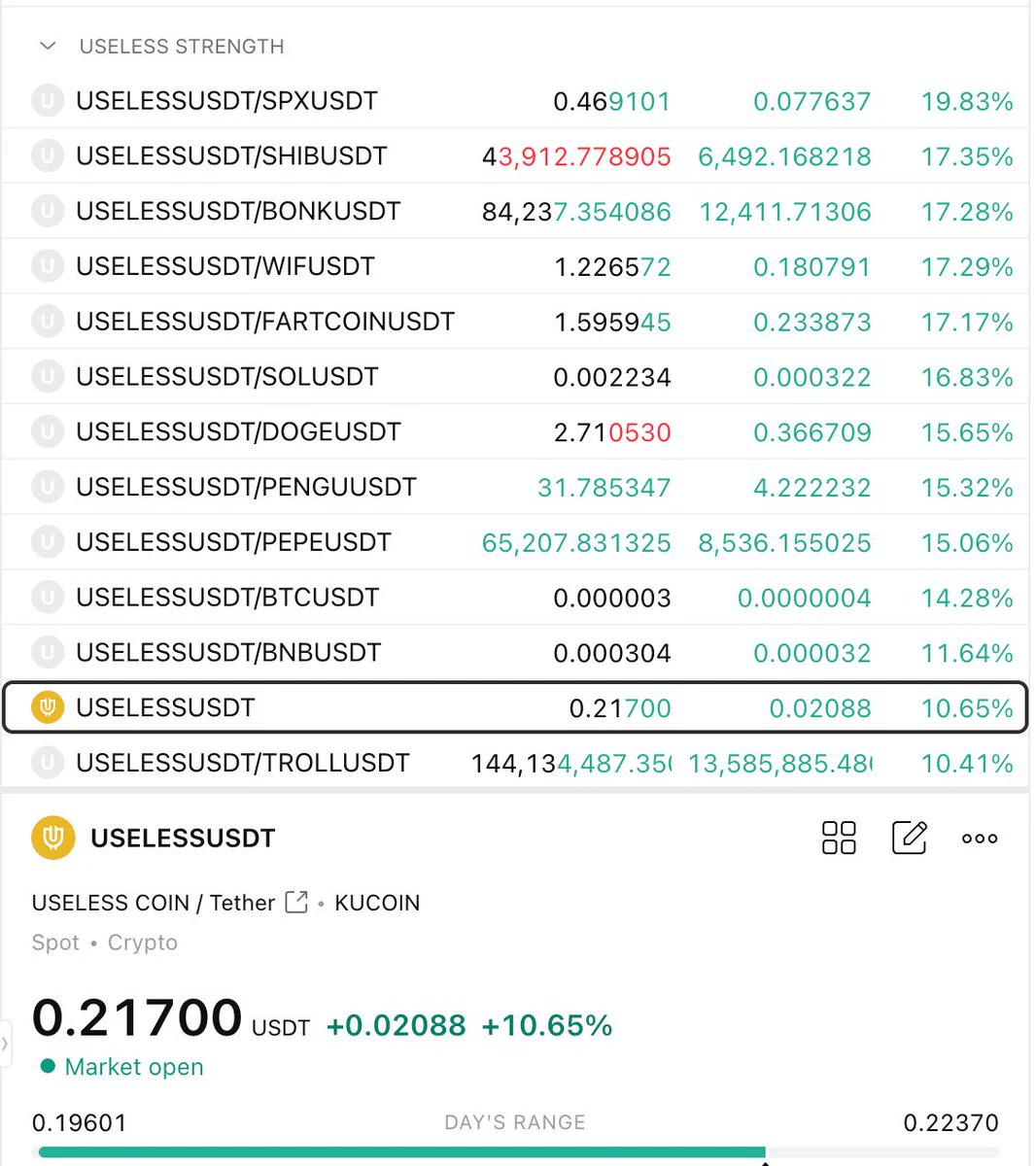Open the three-dots more options menu
The height and width of the screenshot is (1166, 1036).
980,839
